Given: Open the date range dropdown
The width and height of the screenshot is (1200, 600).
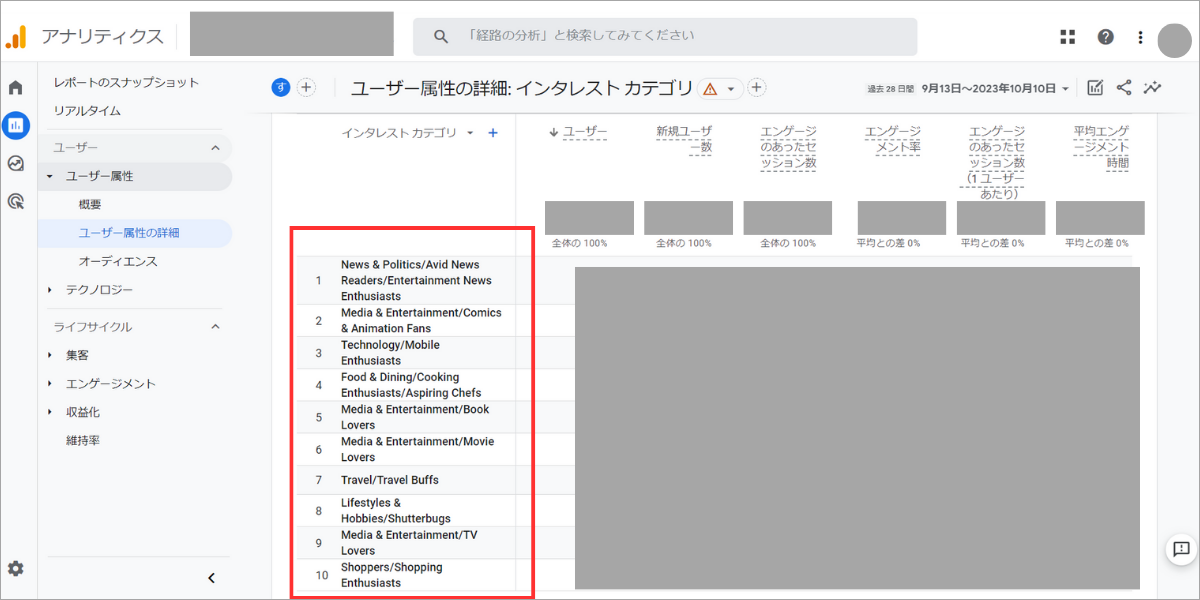Looking at the screenshot, I should pos(995,89).
